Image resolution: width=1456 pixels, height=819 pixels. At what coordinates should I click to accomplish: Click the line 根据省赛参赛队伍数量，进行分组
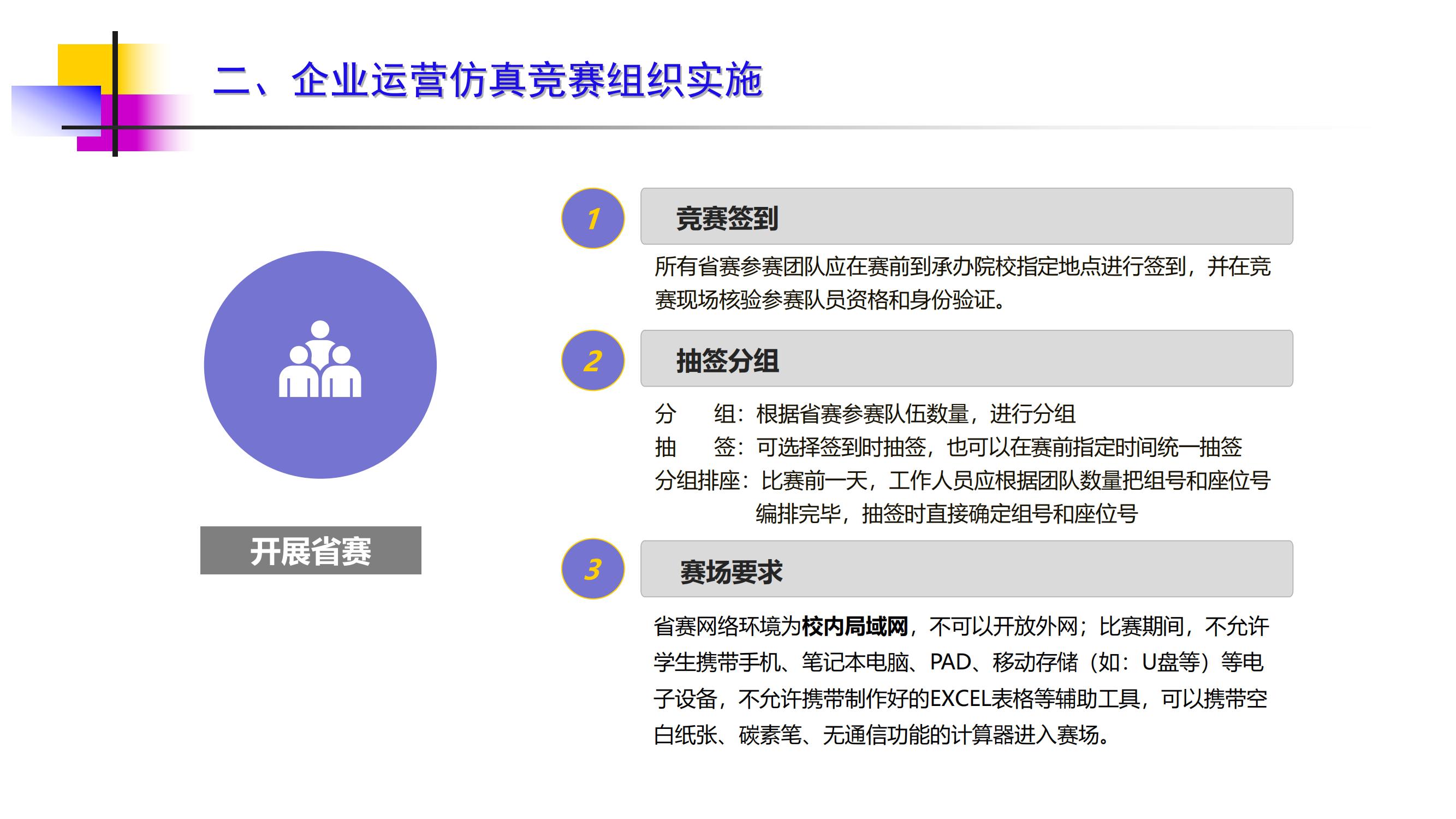pyautogui.click(x=916, y=414)
